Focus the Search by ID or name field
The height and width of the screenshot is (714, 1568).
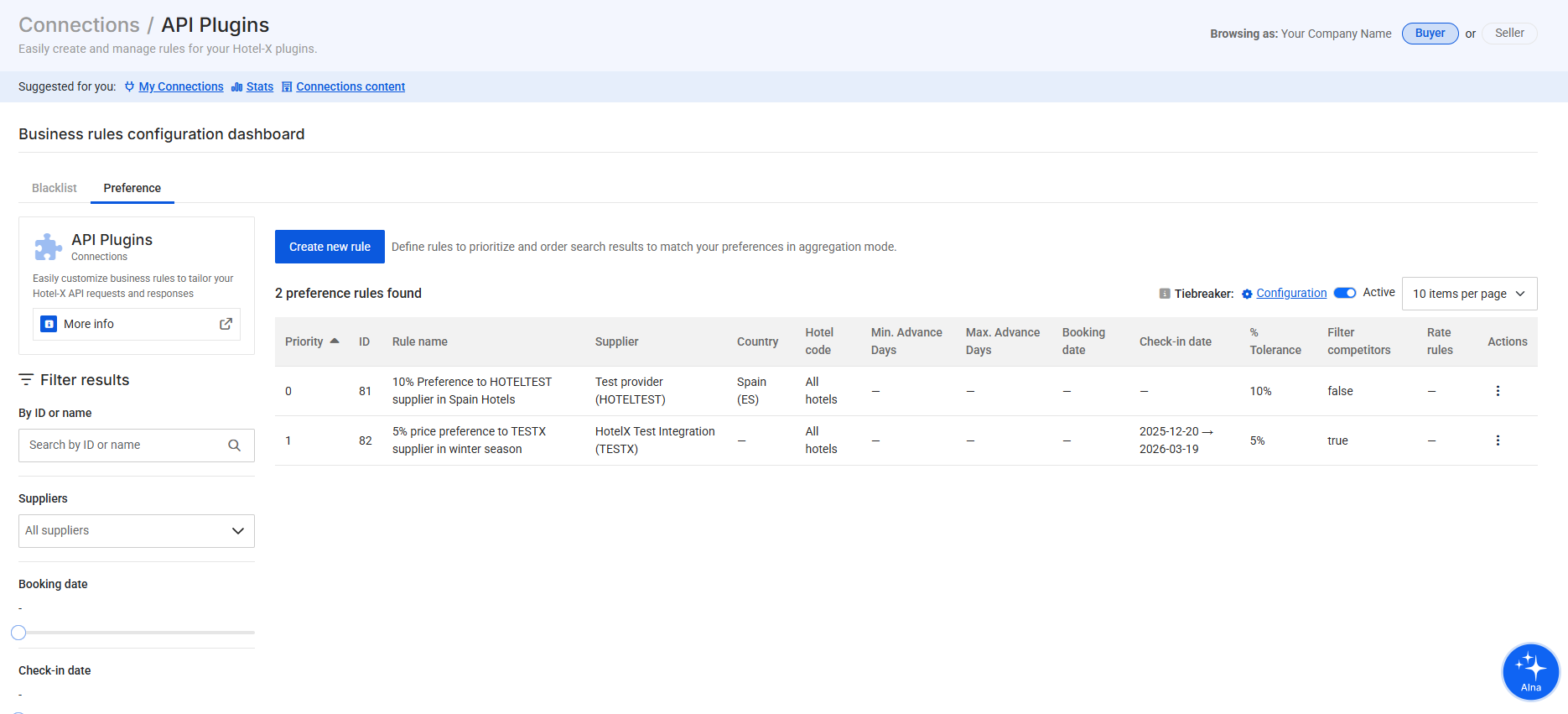(126, 446)
